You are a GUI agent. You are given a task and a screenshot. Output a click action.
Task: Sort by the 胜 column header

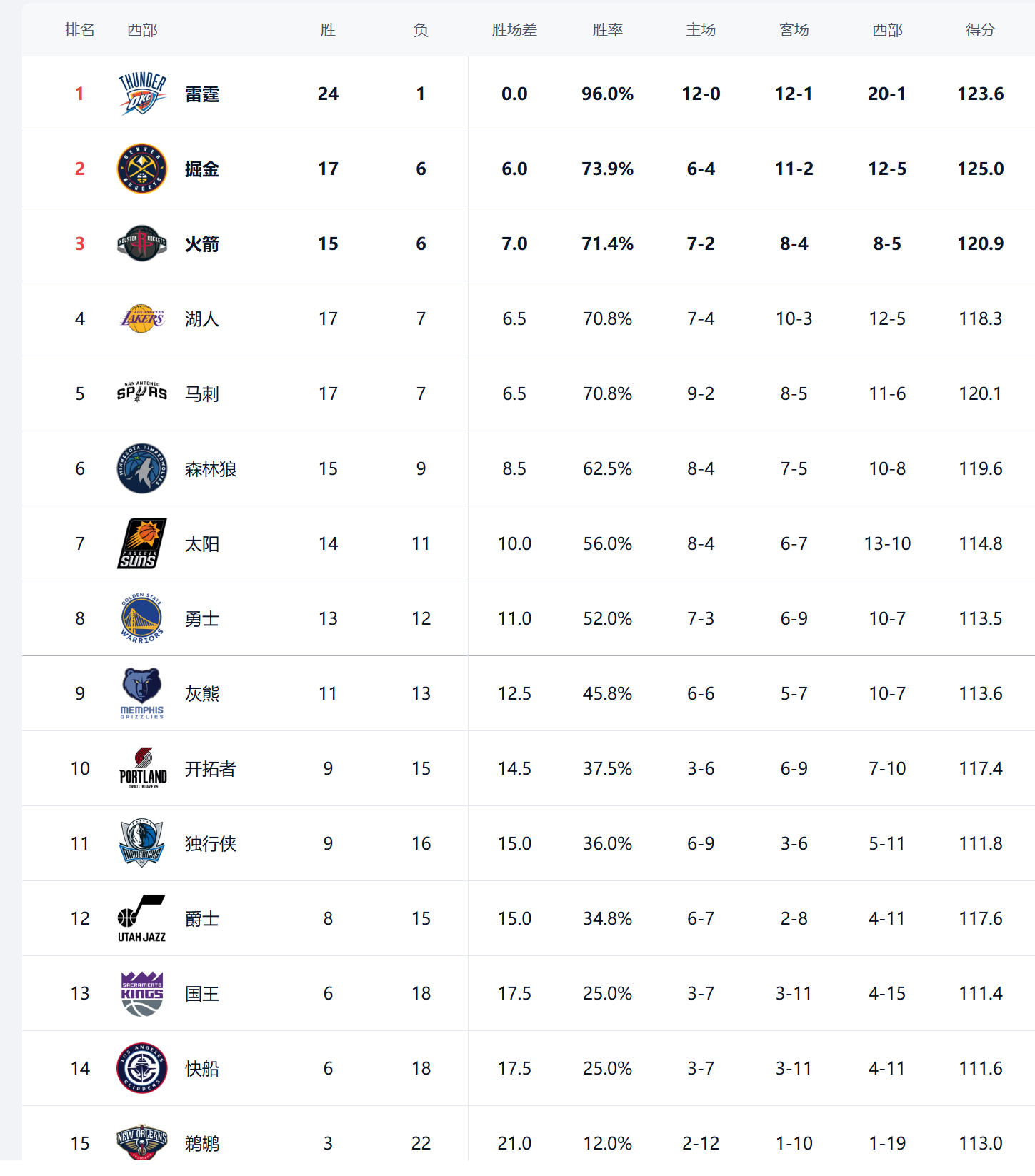pos(328,30)
